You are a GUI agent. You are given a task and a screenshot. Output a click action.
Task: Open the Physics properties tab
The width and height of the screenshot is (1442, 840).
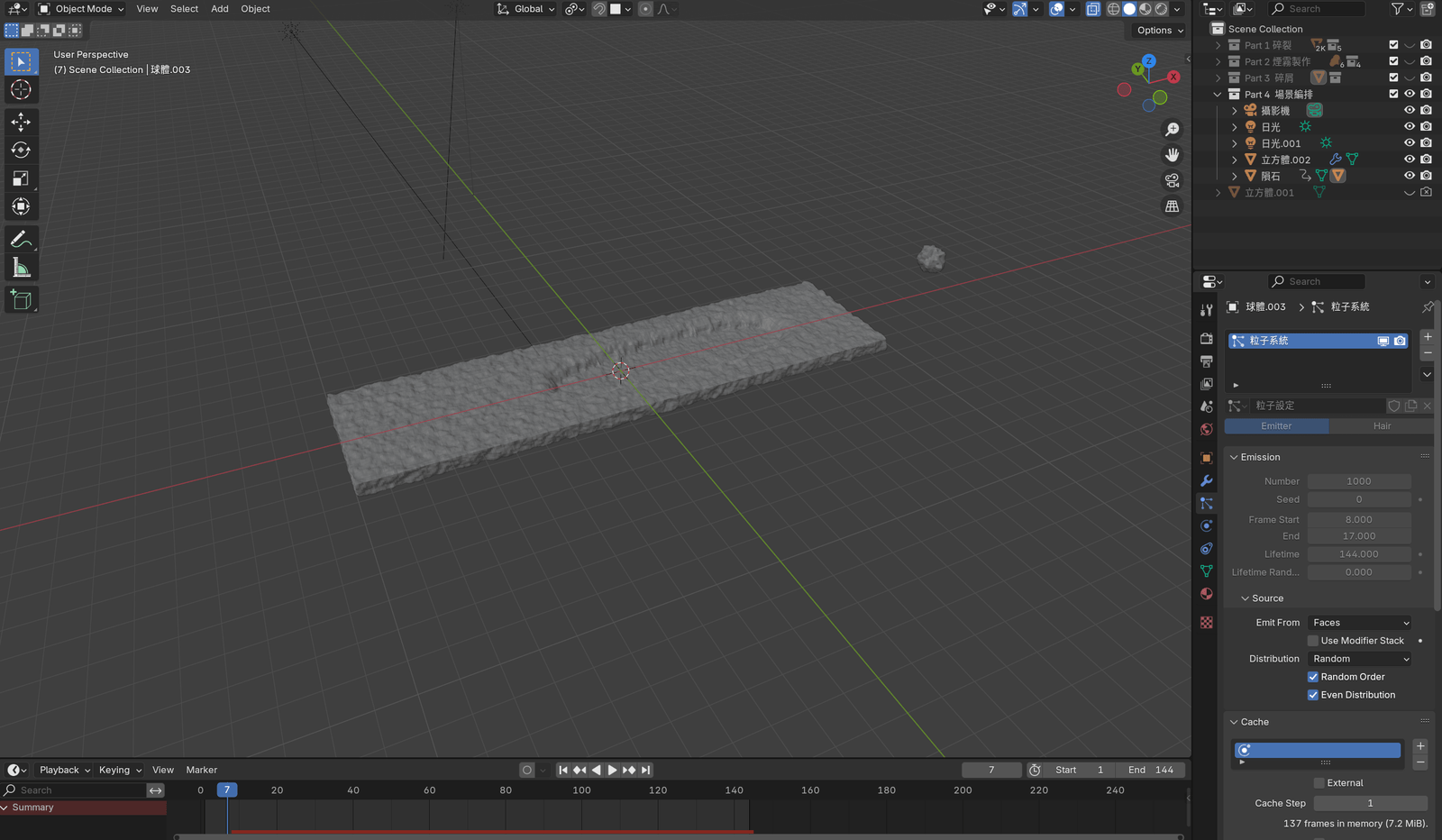click(1207, 526)
